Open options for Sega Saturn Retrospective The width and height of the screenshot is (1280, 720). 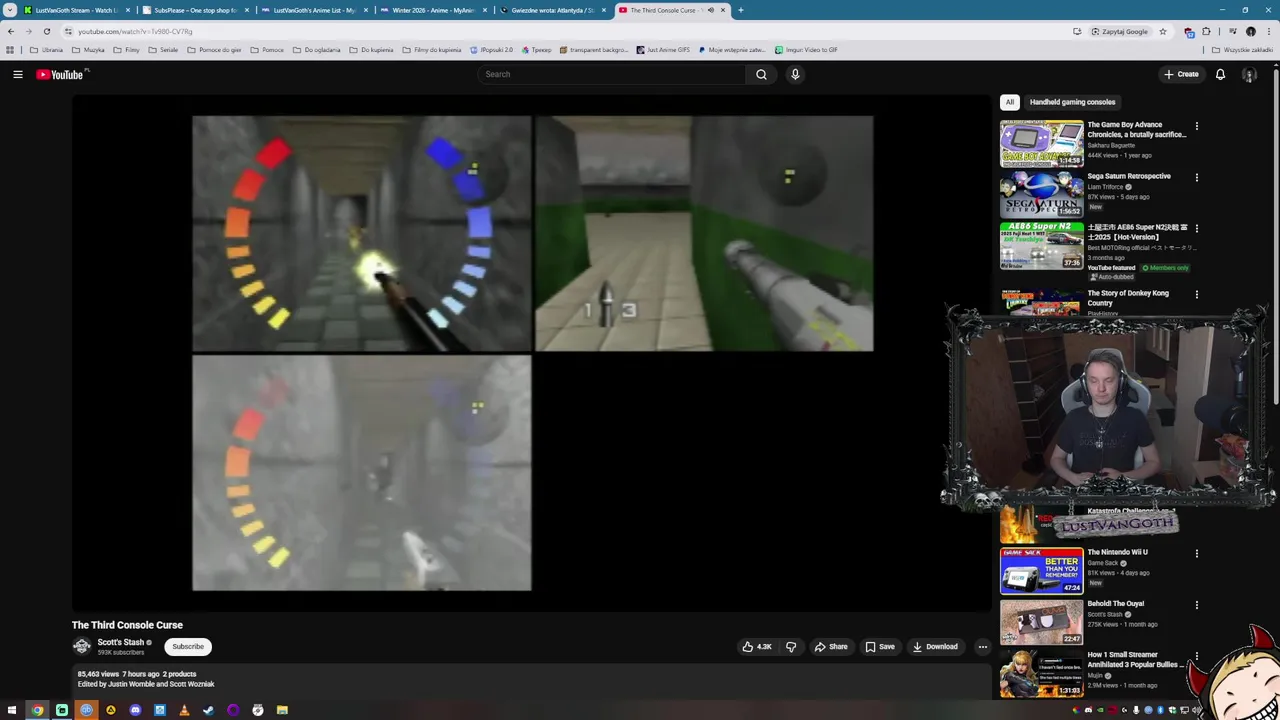tap(1196, 178)
